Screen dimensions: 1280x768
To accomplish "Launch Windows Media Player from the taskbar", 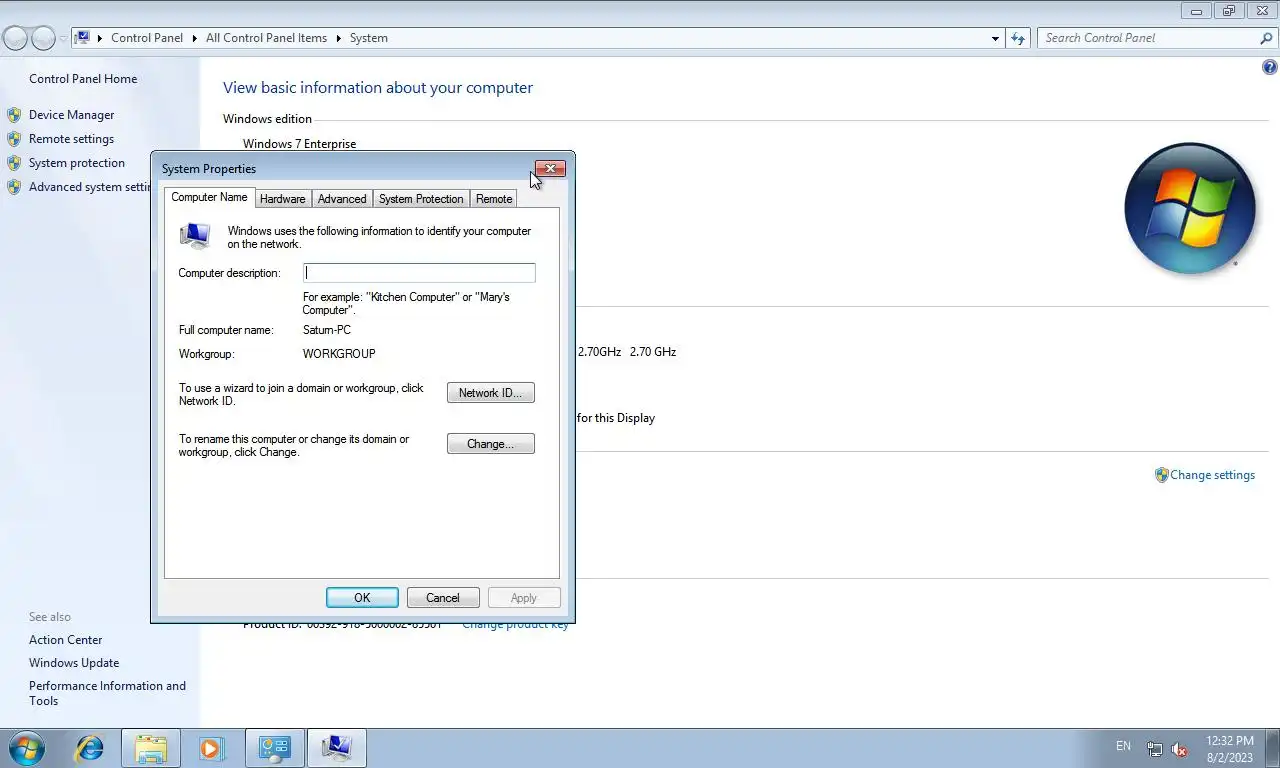I will click(210, 748).
